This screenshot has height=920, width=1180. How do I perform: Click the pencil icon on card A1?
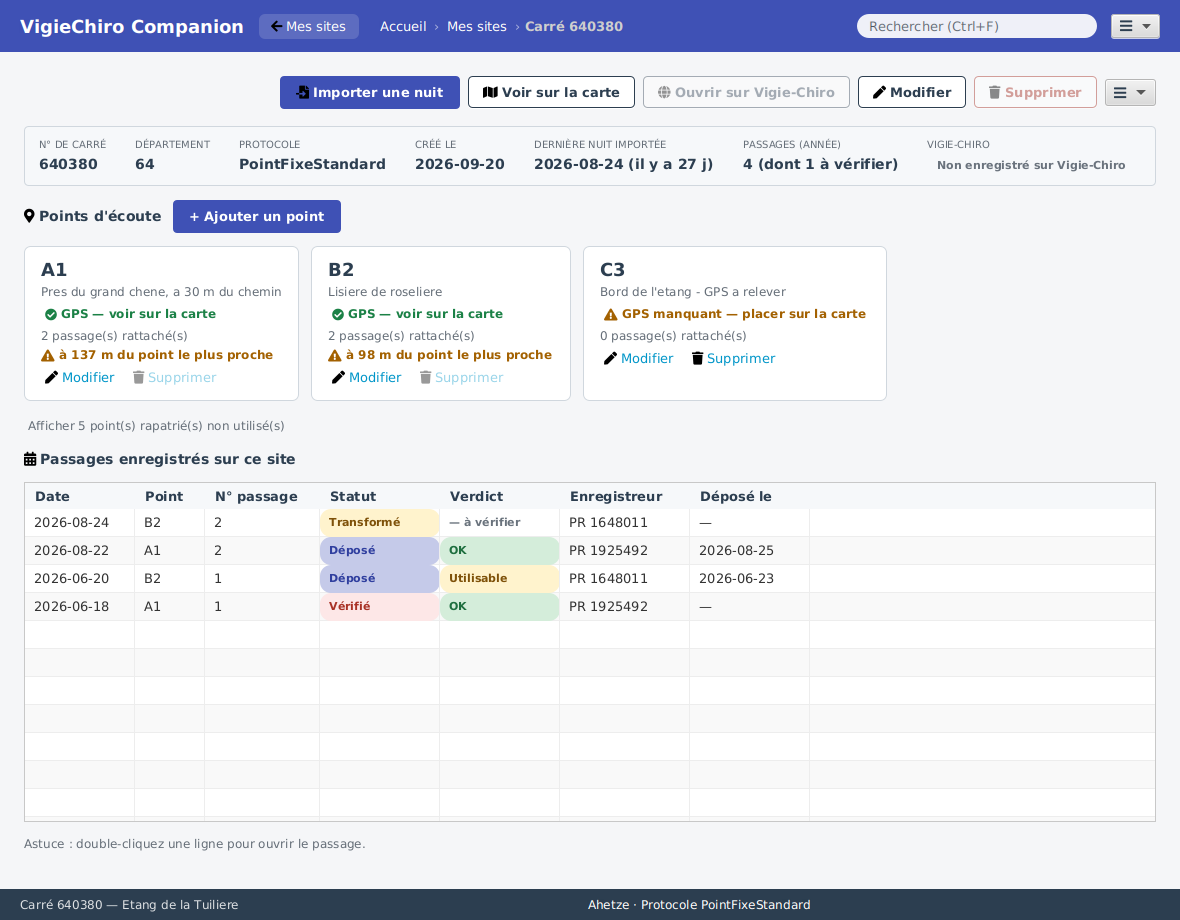tap(51, 378)
